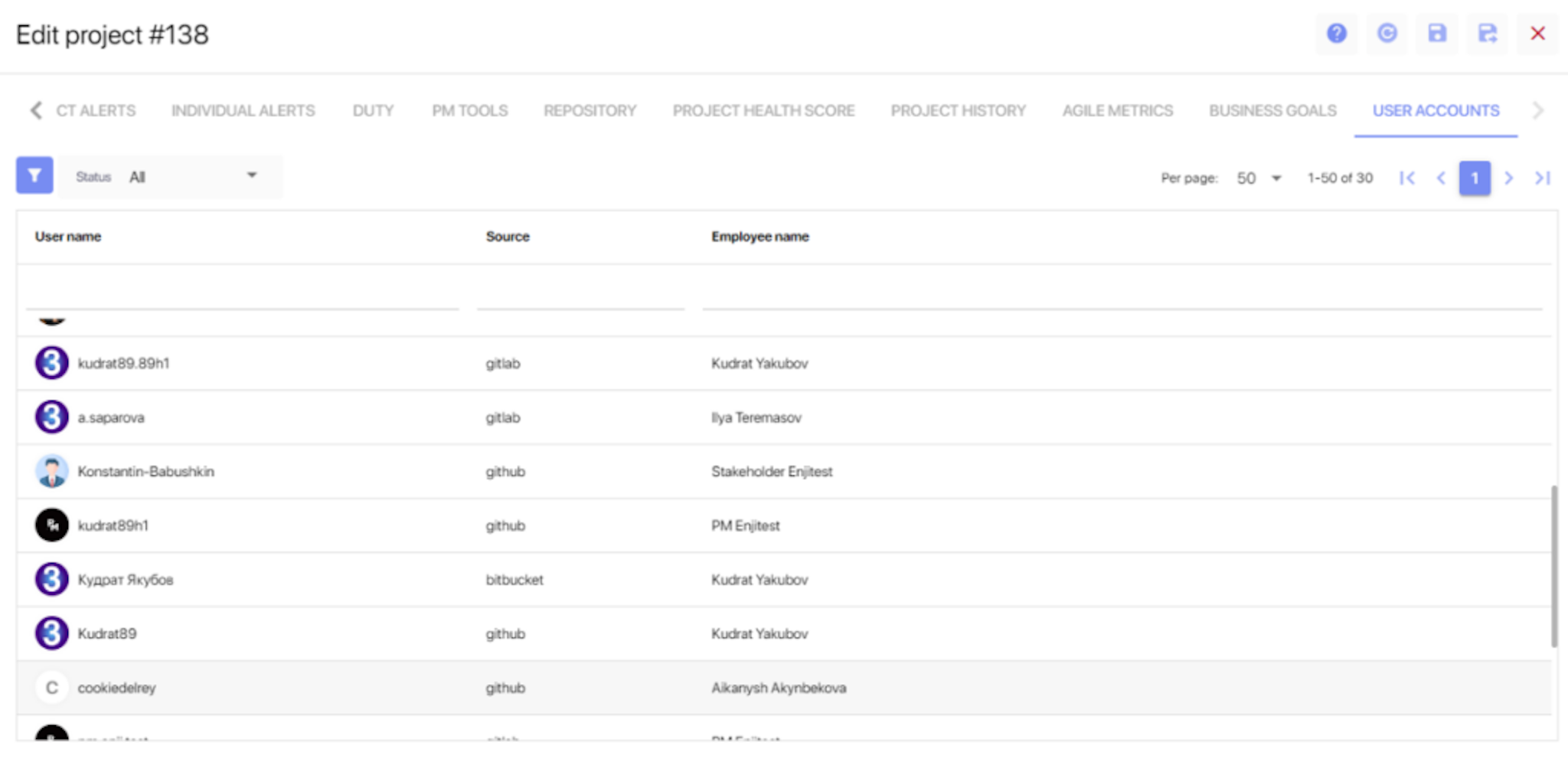Click Edit project #138 title
Viewport: 1568px width, 778px height.
point(113,34)
